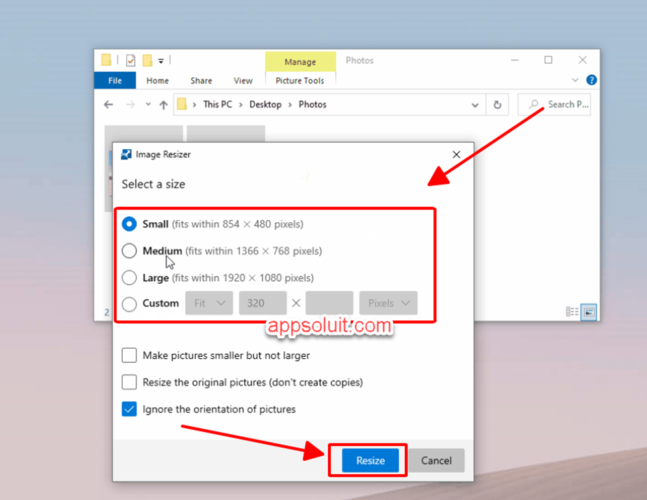Expand the chevron before This PC

point(194,105)
